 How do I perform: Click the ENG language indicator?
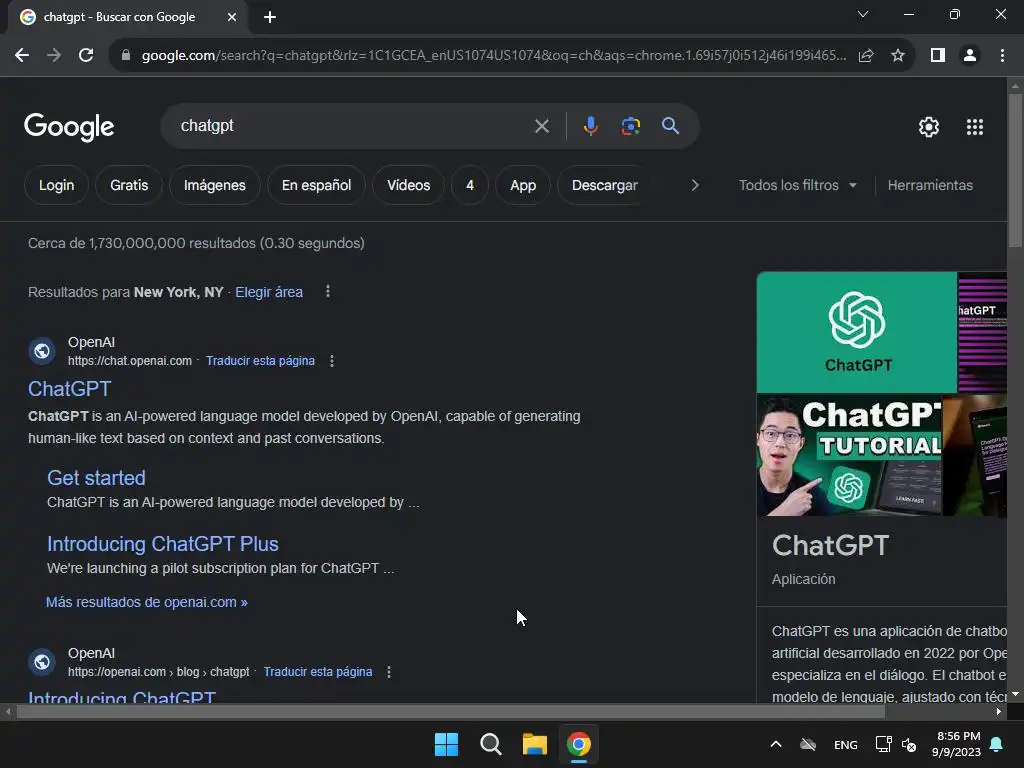pos(846,745)
